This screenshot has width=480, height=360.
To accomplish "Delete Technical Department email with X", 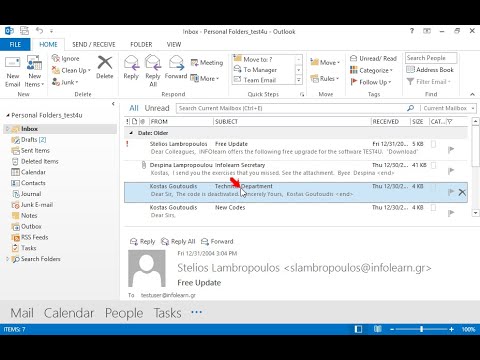I will click(x=462, y=192).
